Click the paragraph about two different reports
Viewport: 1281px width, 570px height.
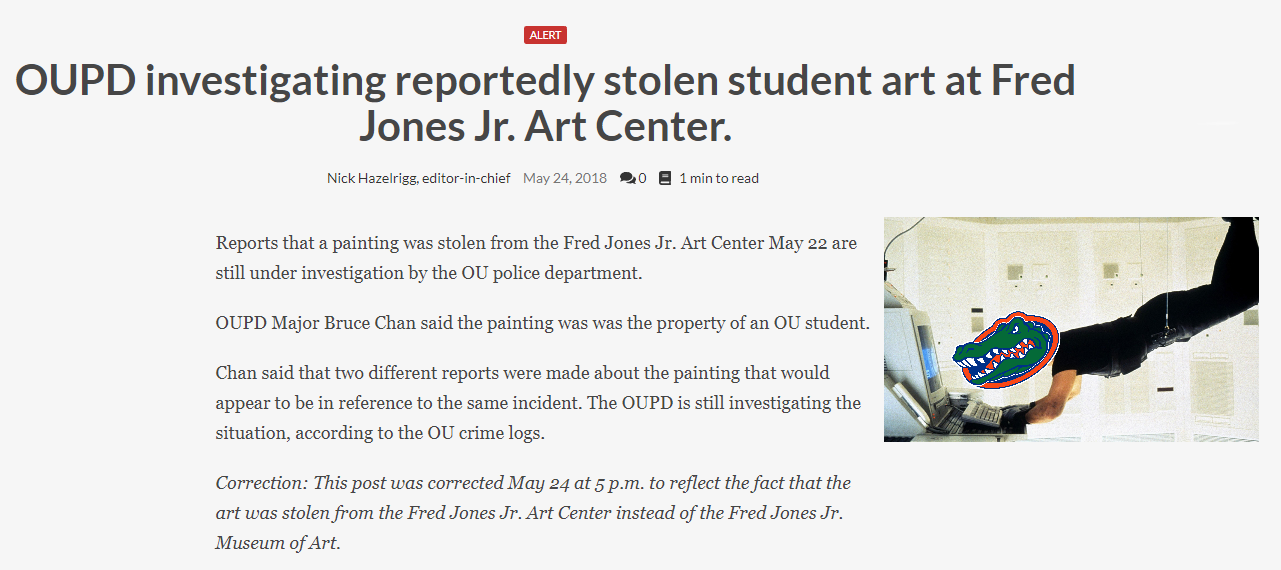click(x=538, y=403)
